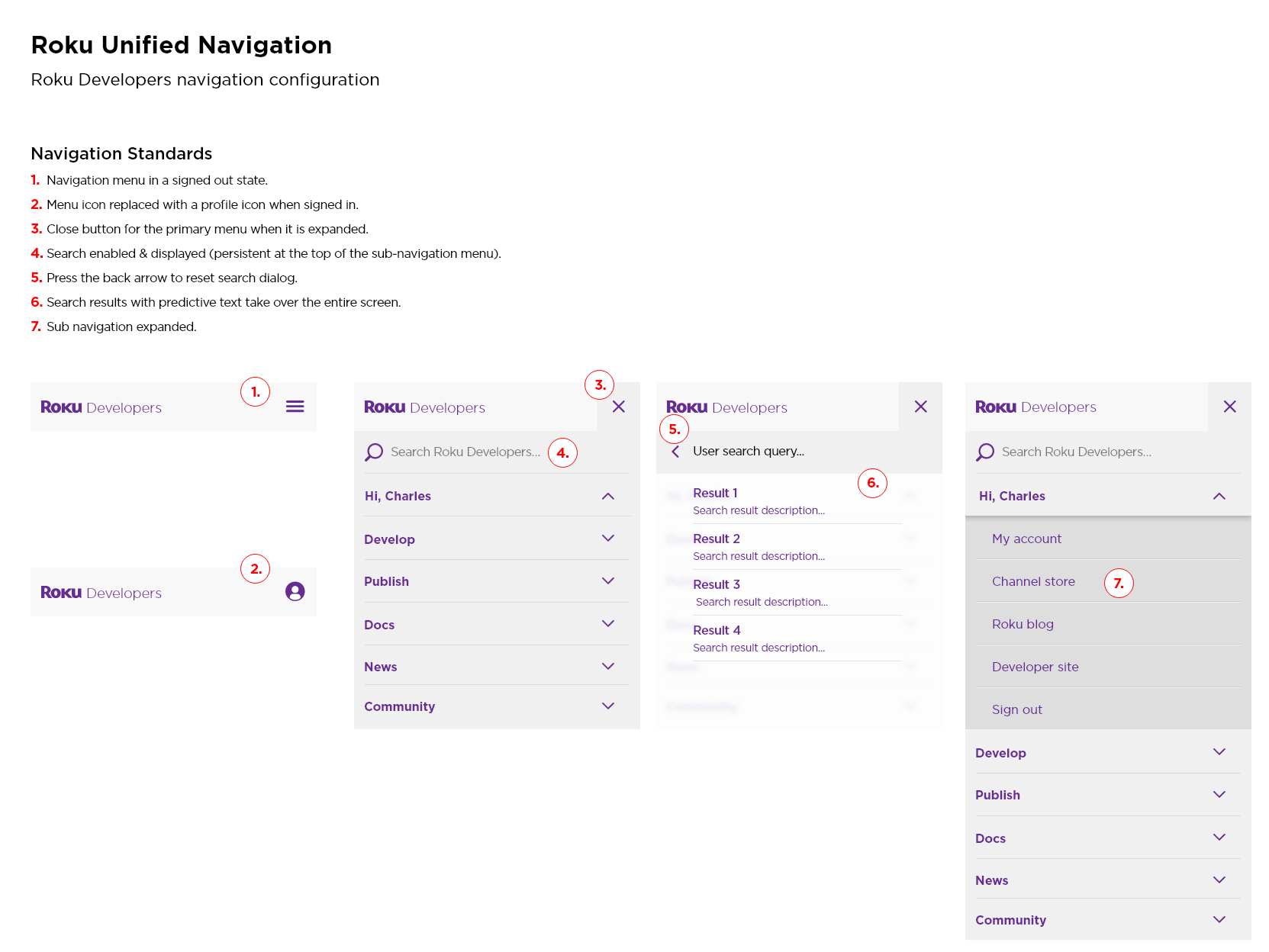
Task: Select Docs menu label in second panel
Action: (379, 625)
